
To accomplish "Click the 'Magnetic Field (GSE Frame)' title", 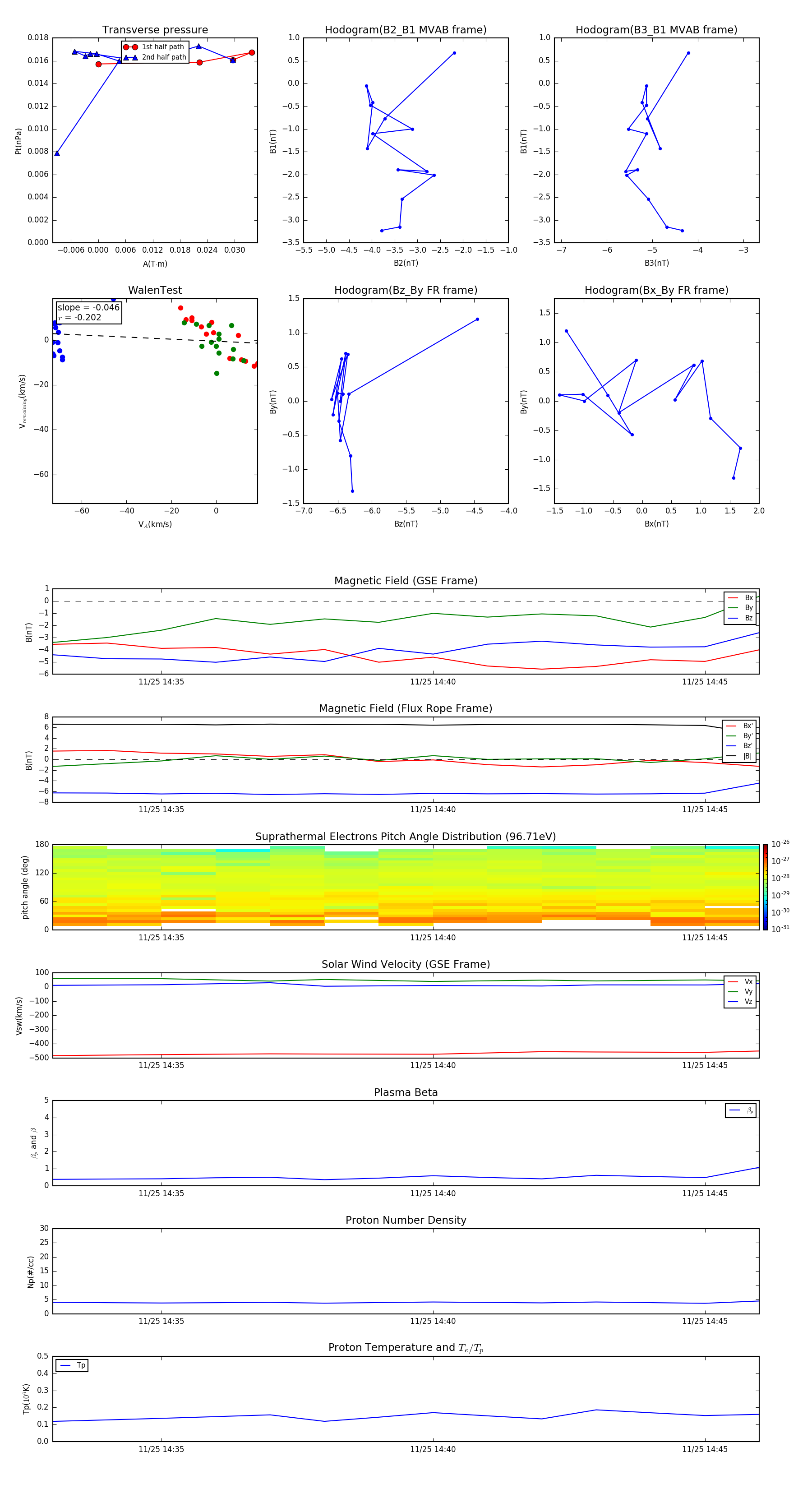I will pyautogui.click(x=406, y=581).
